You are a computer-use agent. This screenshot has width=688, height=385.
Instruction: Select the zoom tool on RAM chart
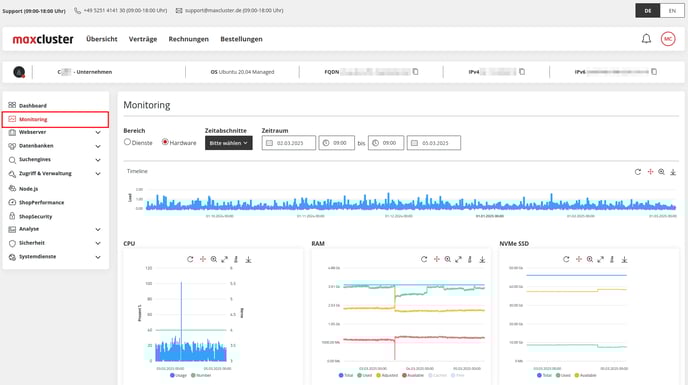(x=448, y=259)
